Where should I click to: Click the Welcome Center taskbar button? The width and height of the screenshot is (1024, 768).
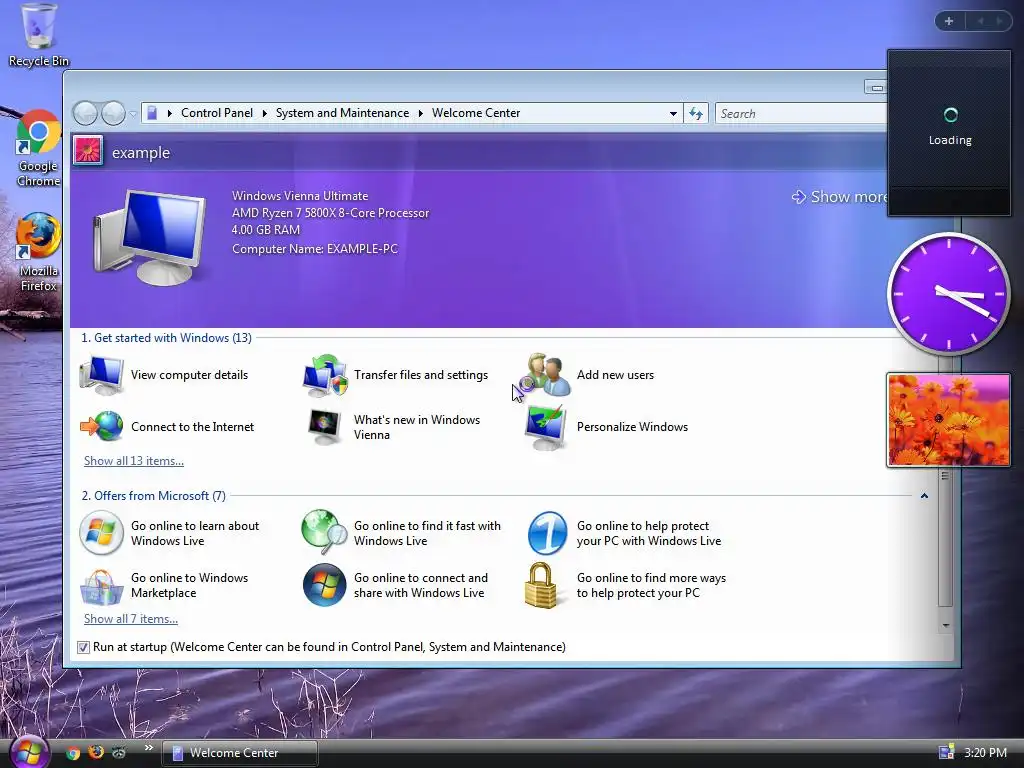[x=240, y=753]
